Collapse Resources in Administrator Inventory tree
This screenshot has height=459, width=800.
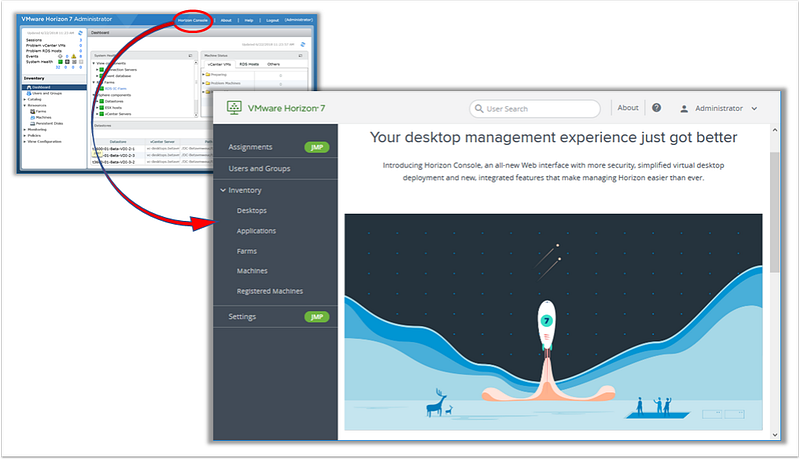(24, 105)
